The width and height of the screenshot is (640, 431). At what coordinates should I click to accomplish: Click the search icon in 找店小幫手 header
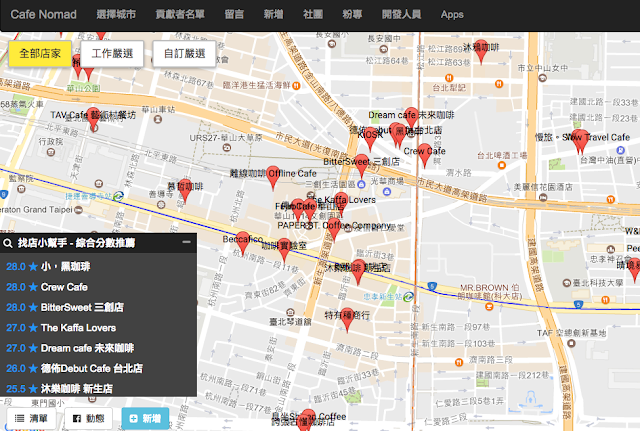(x=7, y=243)
